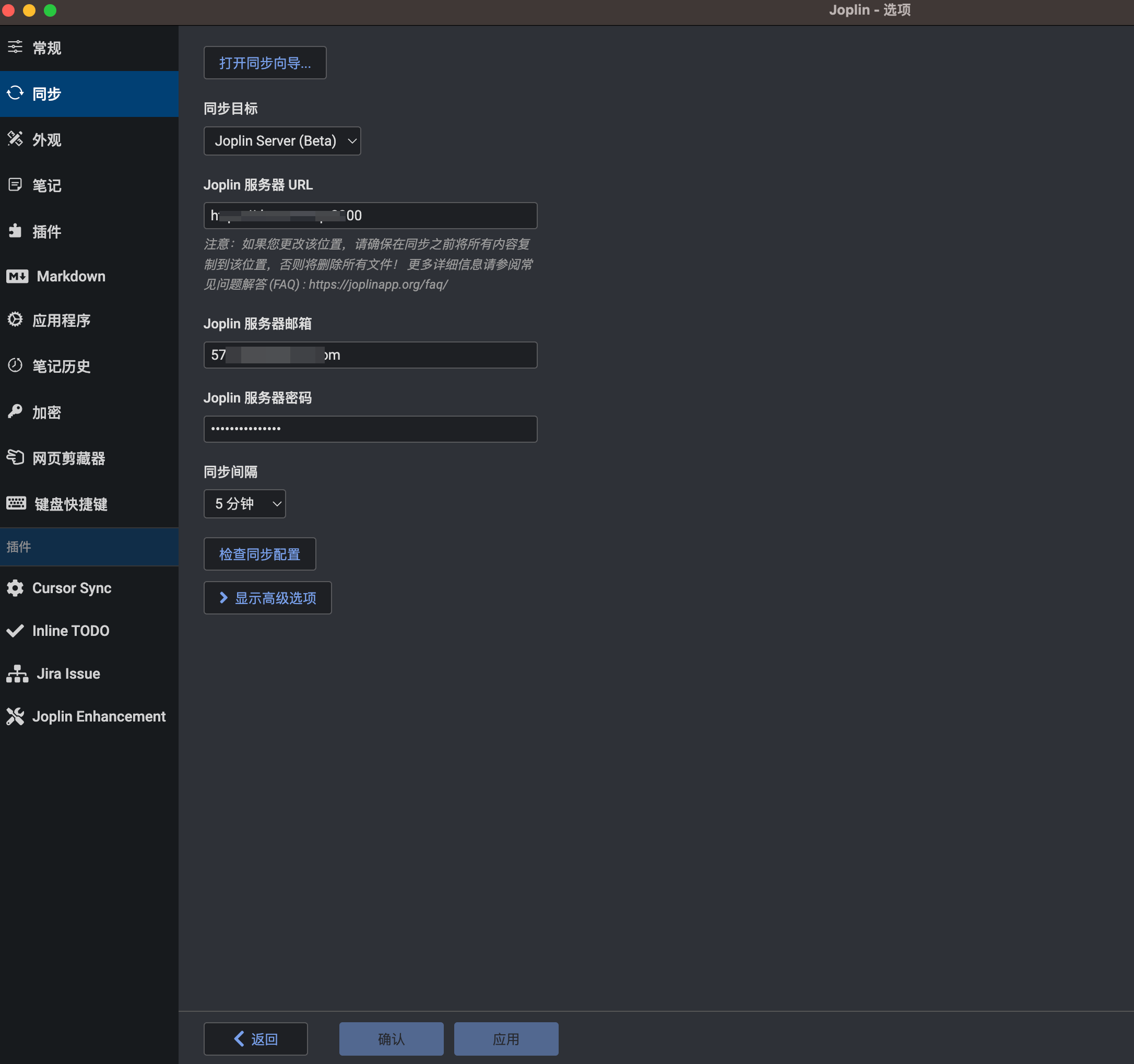Screen dimensions: 1134x1064
Task: Click the web clipper icon beside 网页剪藏器
Action: click(x=15, y=457)
